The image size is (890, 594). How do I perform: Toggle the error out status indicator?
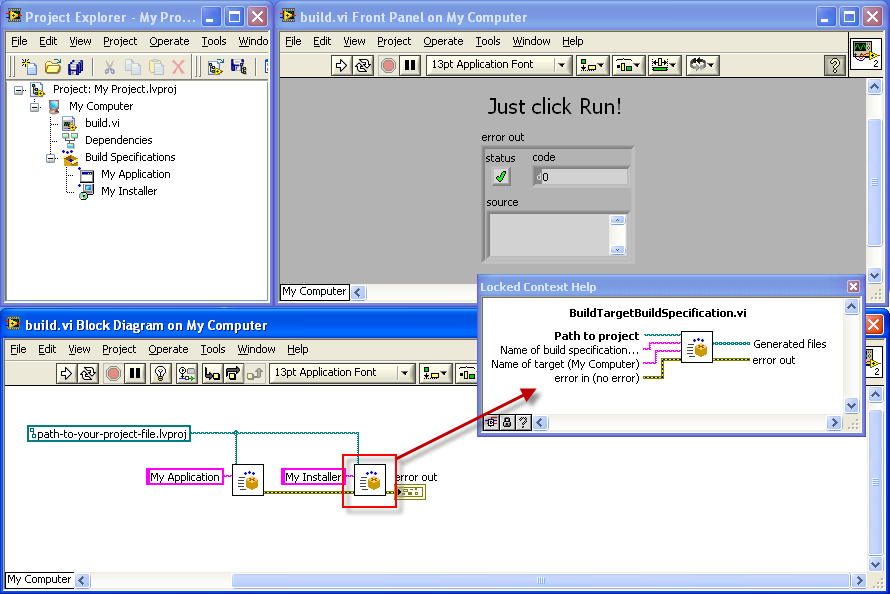(501, 177)
